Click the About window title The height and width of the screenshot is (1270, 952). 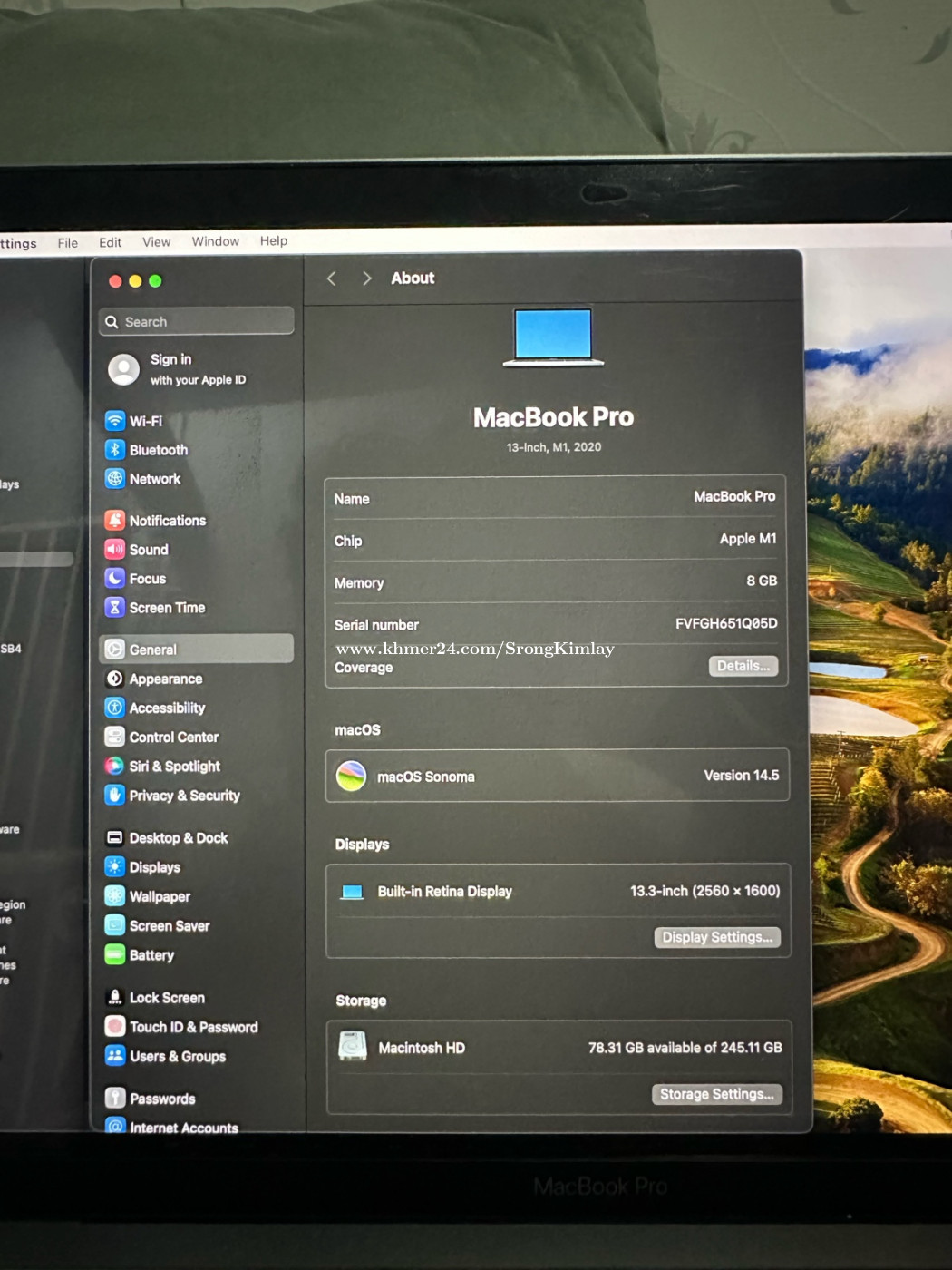coord(413,278)
